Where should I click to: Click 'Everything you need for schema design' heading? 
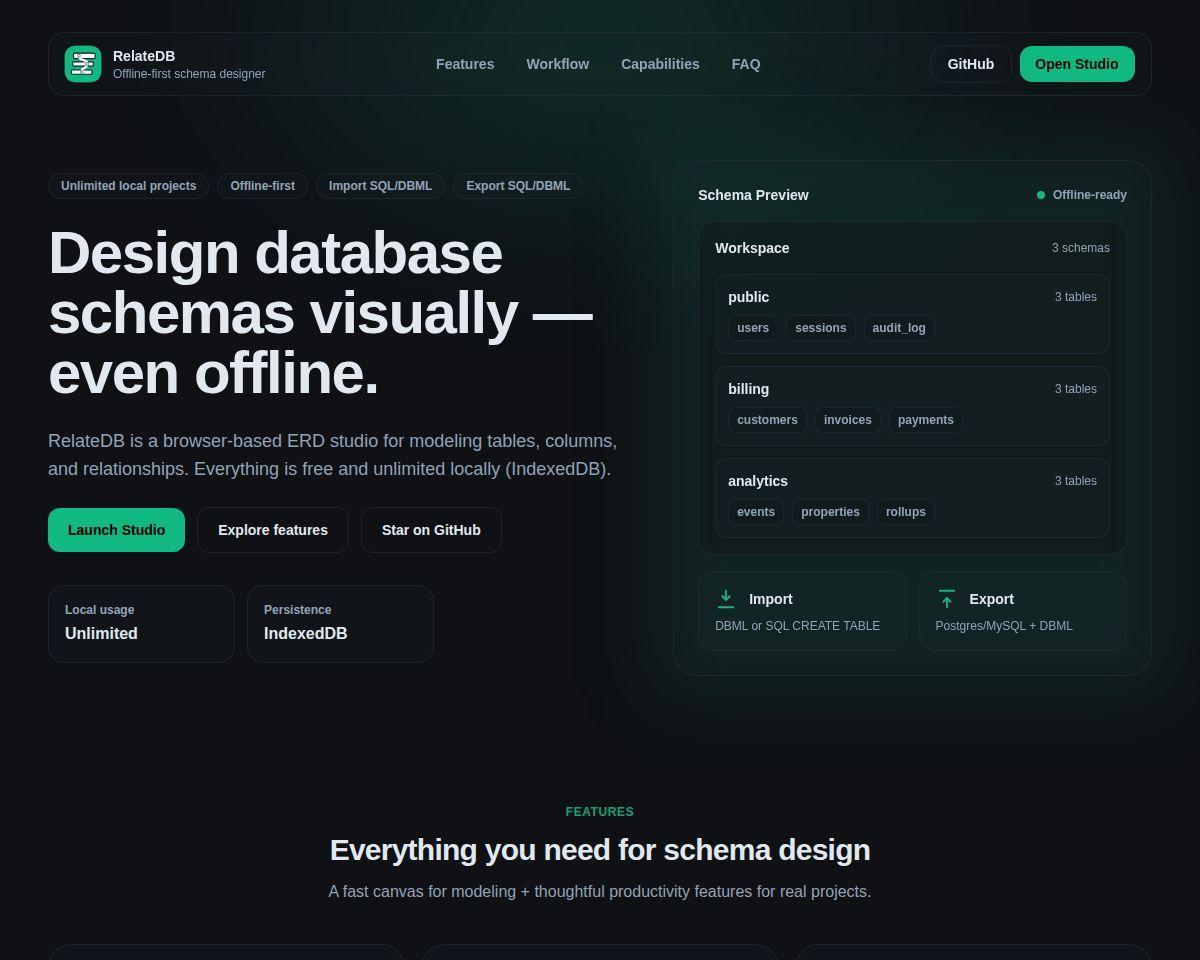point(600,850)
